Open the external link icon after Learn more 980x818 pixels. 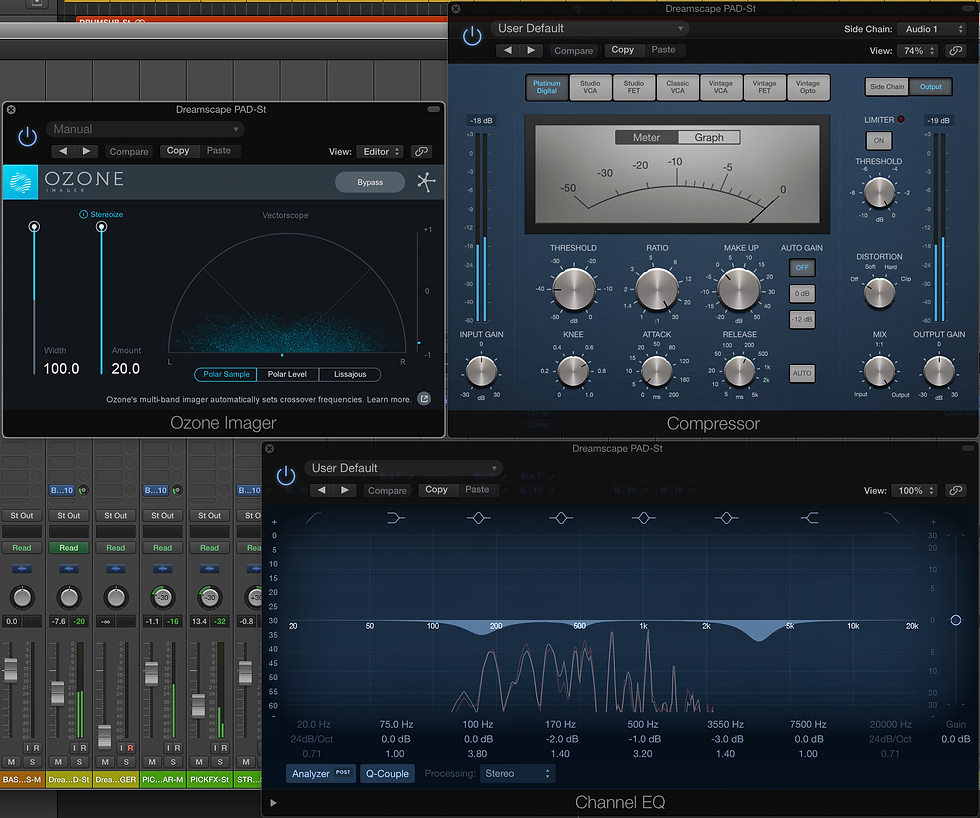click(424, 399)
